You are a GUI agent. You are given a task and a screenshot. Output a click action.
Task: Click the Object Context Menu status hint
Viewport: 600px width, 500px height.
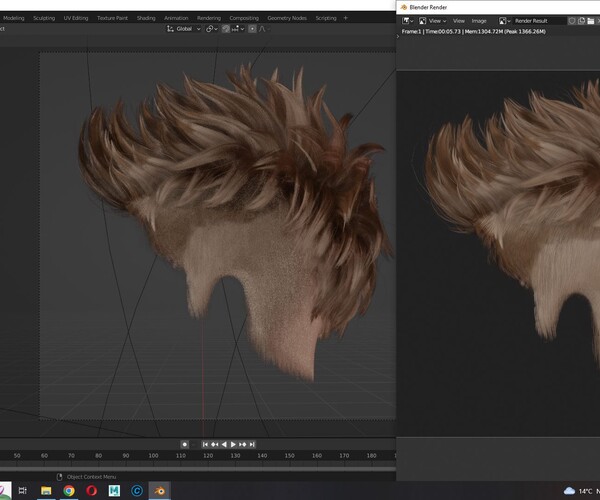[x=91, y=477]
